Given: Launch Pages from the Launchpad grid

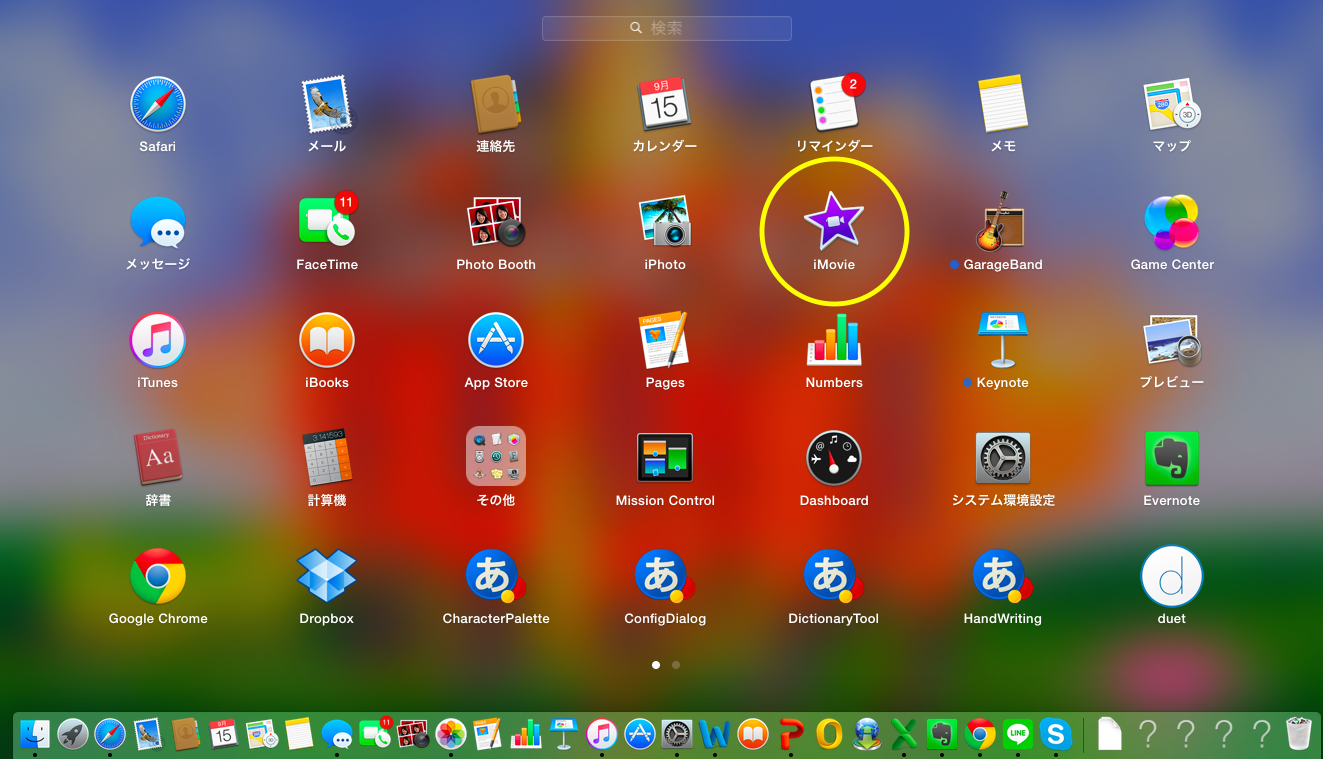Looking at the screenshot, I should click(665, 340).
